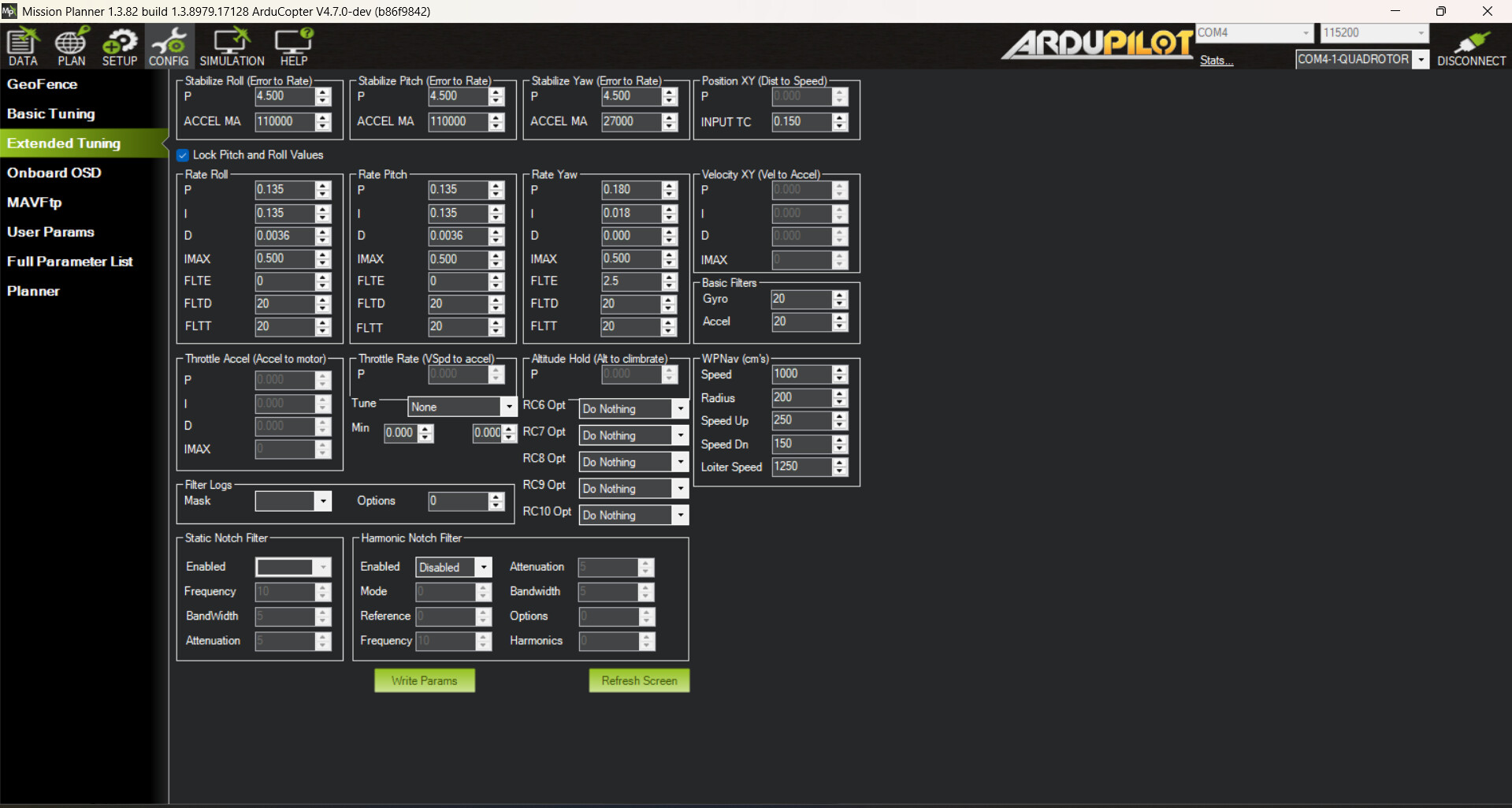
Task: Expand the Harmonic Notch Enabled dropdown
Action: click(x=484, y=568)
